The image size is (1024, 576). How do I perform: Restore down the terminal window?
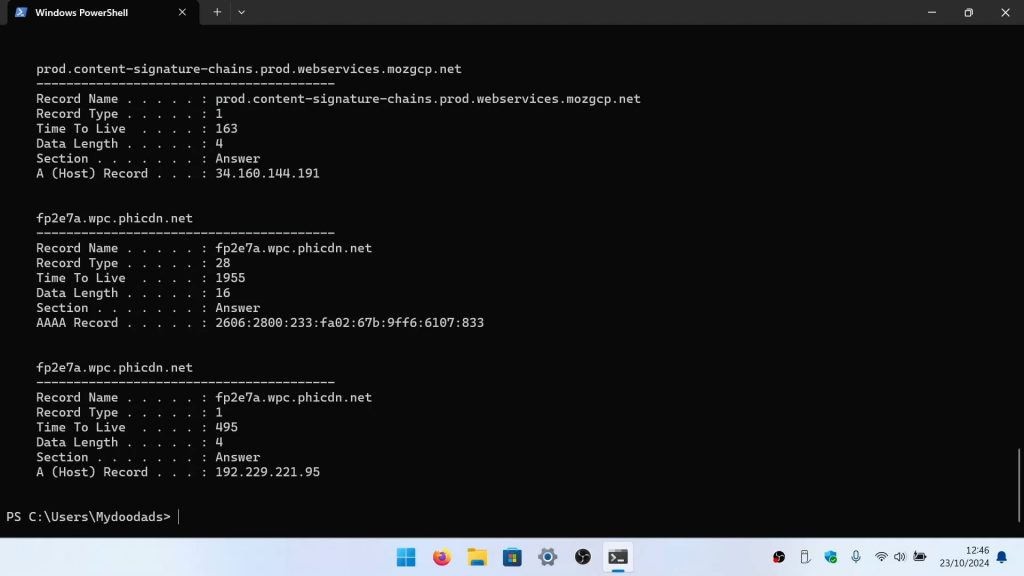tap(968, 12)
